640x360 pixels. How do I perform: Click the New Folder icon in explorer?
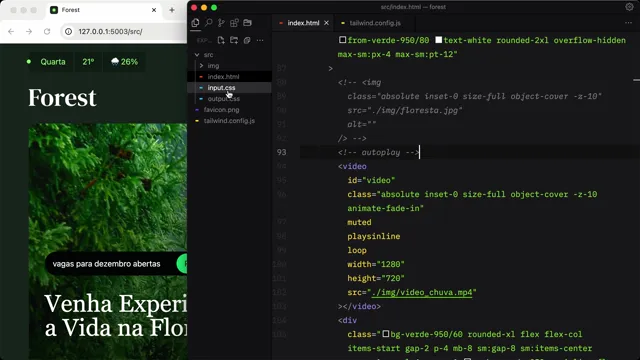[234, 40]
